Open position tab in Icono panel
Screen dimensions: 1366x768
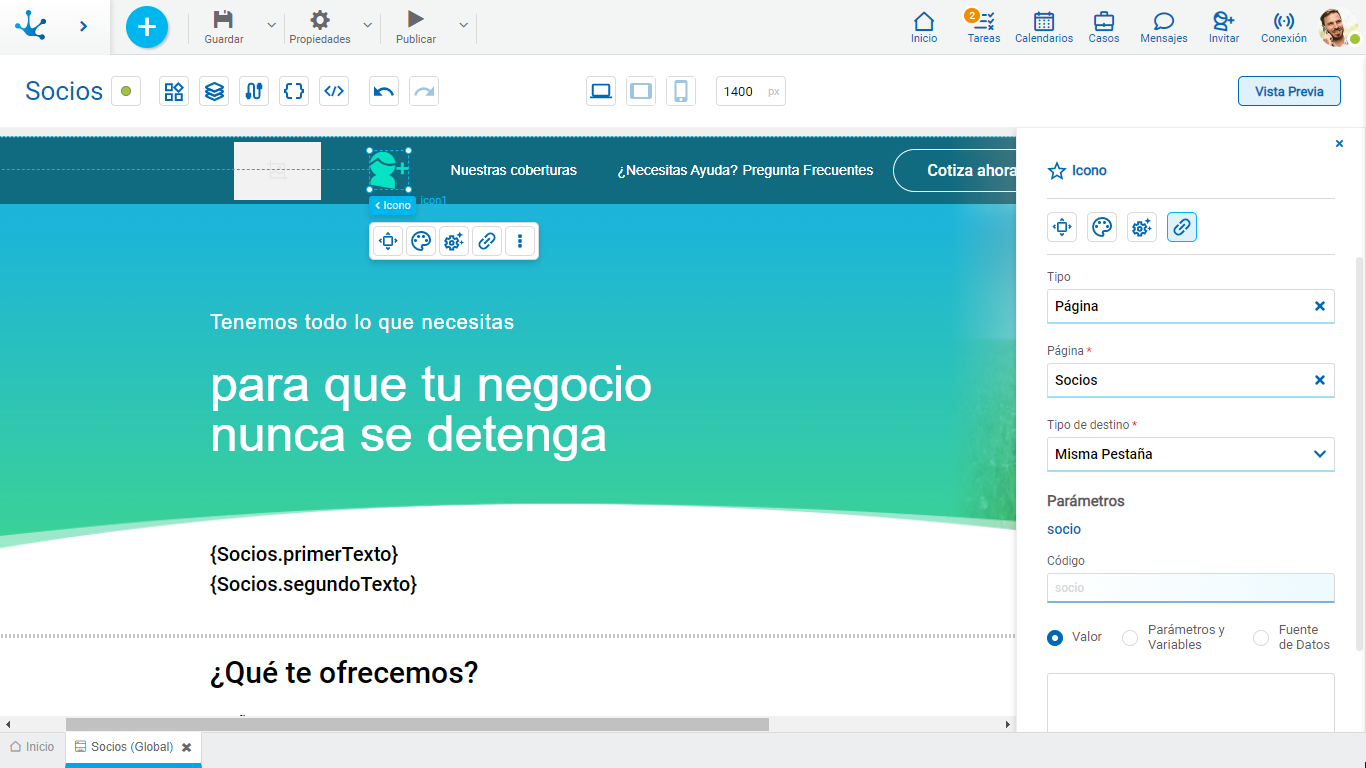(x=1062, y=227)
